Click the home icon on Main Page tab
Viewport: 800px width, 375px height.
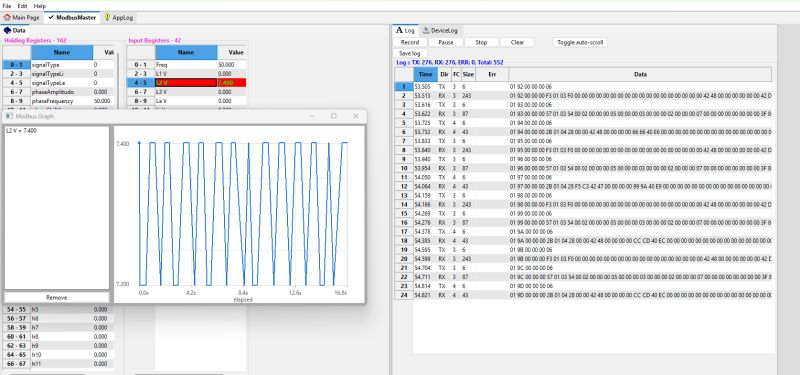[x=7, y=17]
